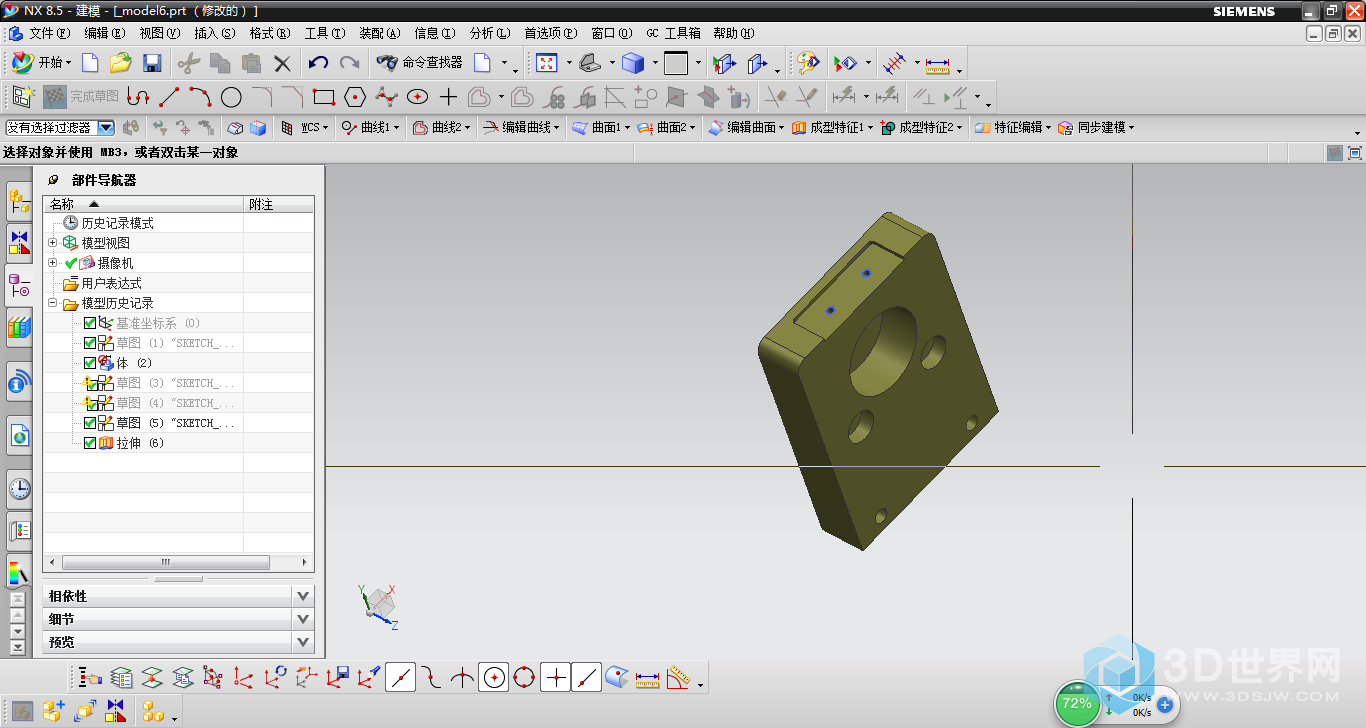
Task: Select the Line sketch tool
Action: [170, 97]
